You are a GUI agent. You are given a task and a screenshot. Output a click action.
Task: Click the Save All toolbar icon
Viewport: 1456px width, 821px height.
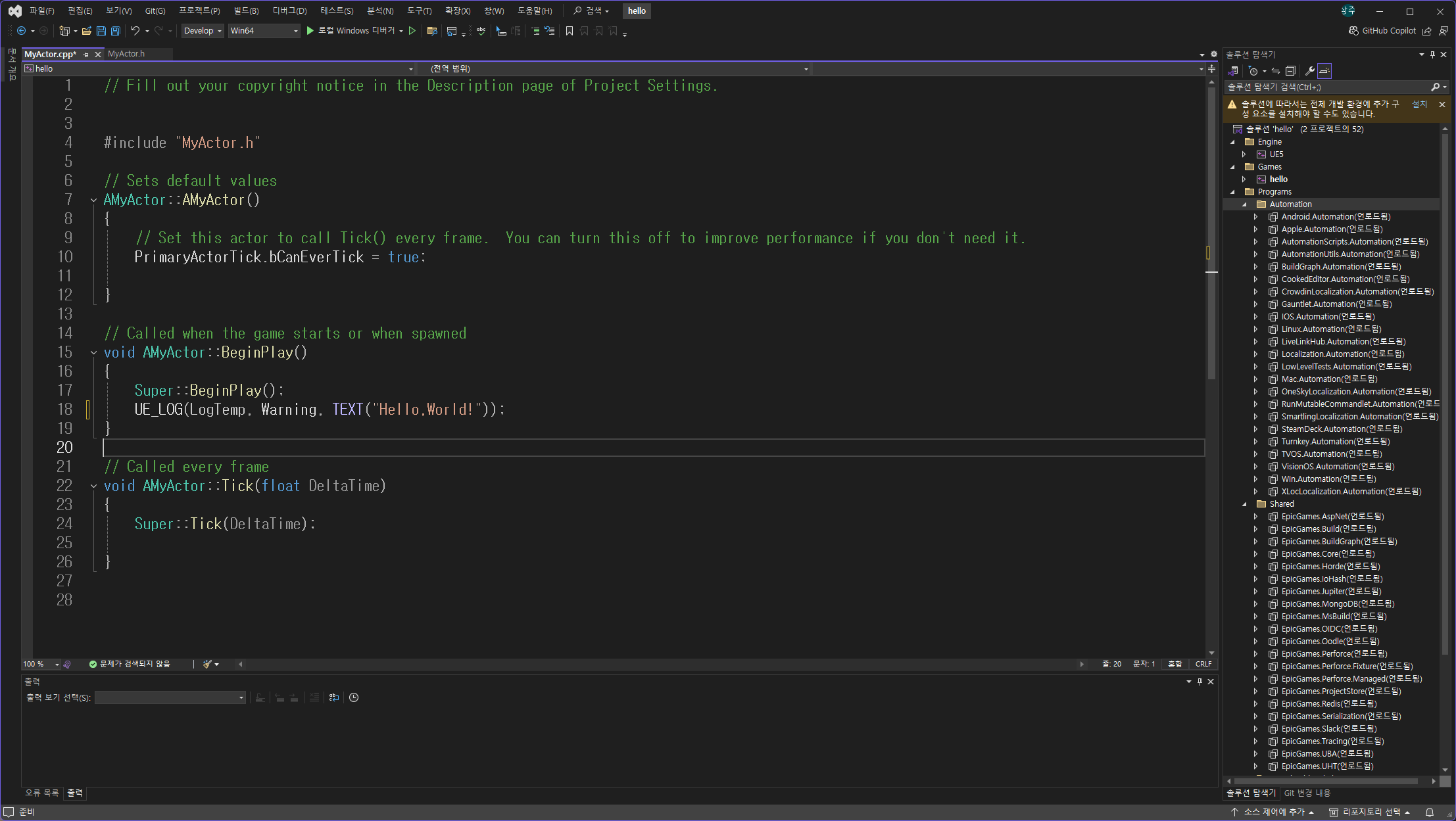(116, 31)
